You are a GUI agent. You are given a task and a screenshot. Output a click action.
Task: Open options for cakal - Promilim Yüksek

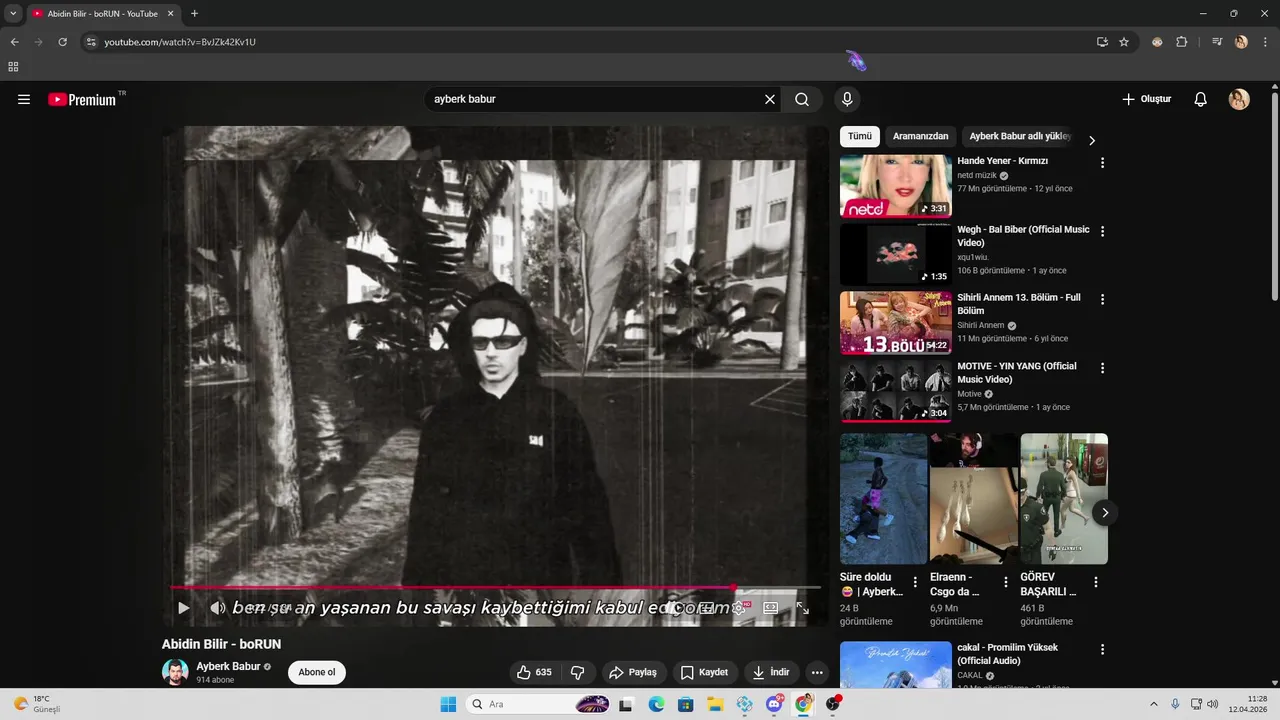(x=1103, y=649)
